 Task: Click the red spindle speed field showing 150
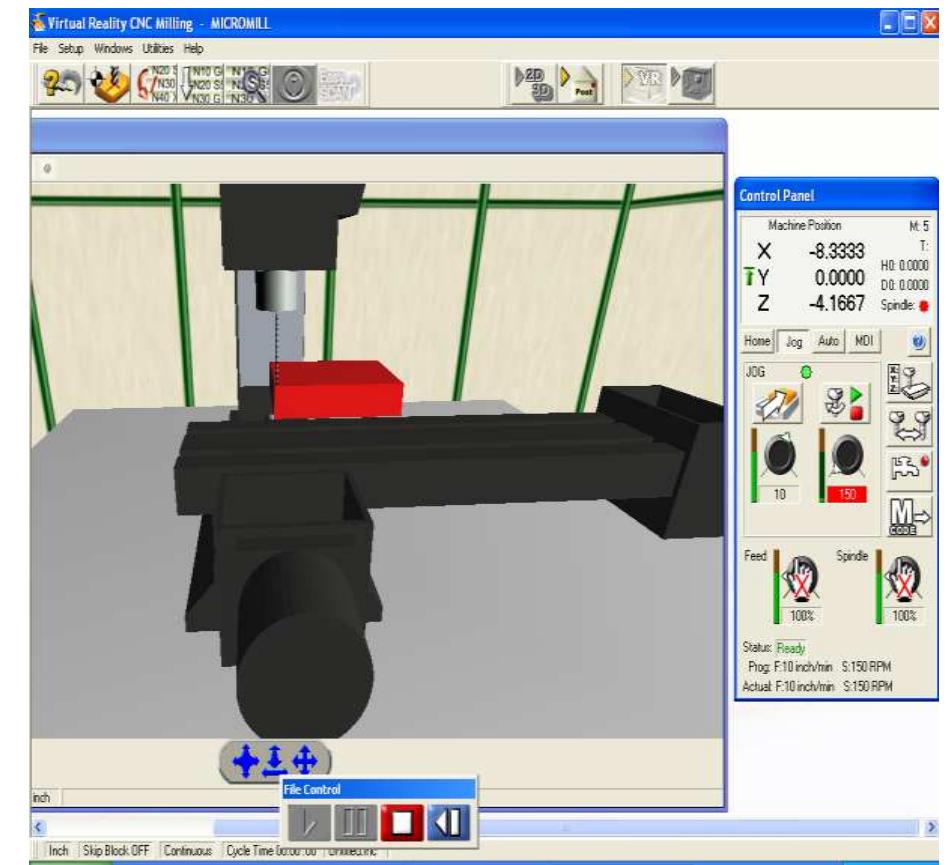pyautogui.click(x=847, y=495)
